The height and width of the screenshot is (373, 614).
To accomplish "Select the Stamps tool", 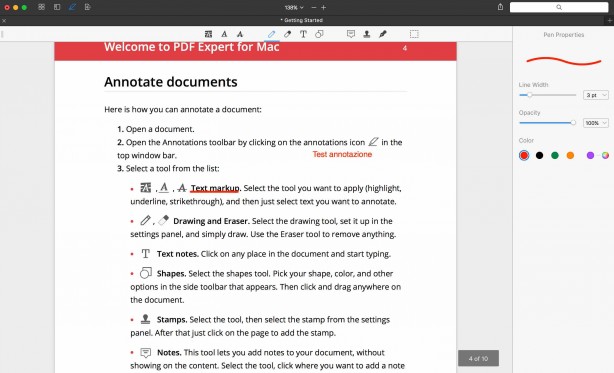I will point(367,34).
